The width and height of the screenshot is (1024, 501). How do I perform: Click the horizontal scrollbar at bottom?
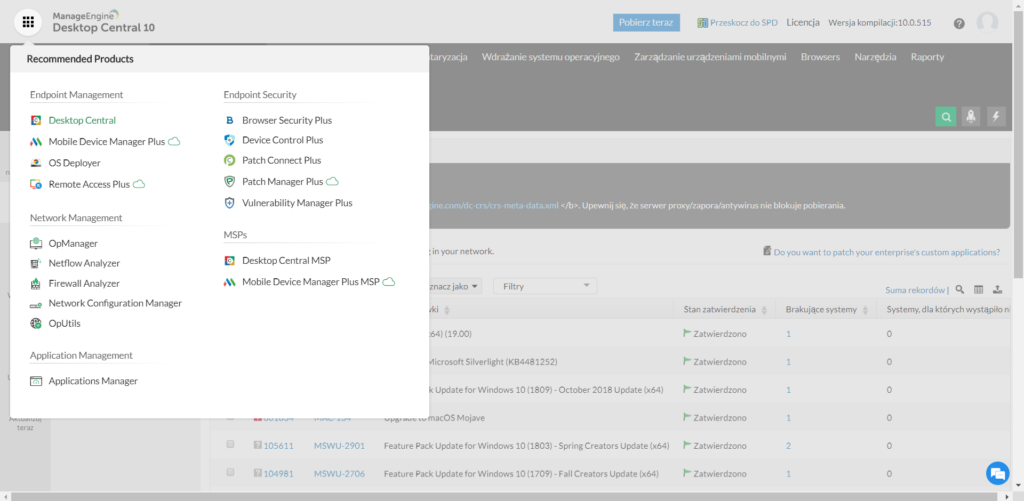(500, 496)
